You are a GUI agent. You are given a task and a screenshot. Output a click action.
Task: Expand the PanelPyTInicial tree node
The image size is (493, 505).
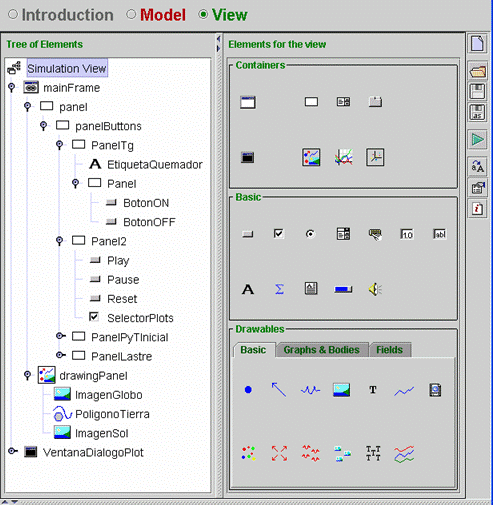click(60, 336)
